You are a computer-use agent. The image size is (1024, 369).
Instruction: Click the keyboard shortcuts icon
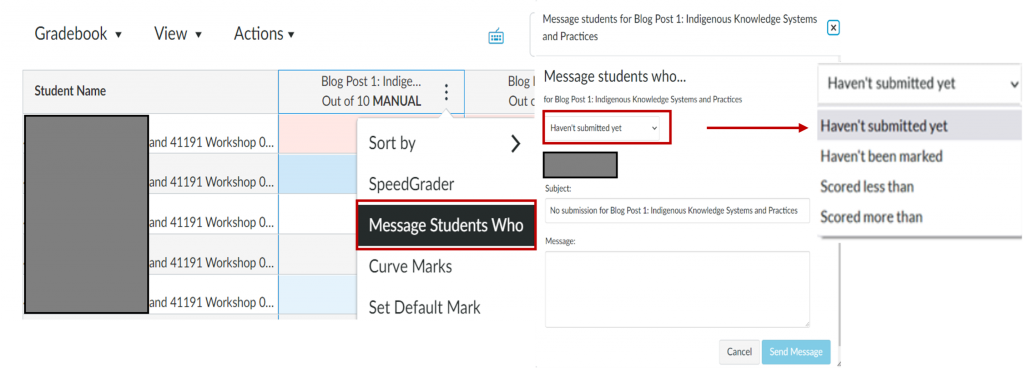pyautogui.click(x=496, y=37)
